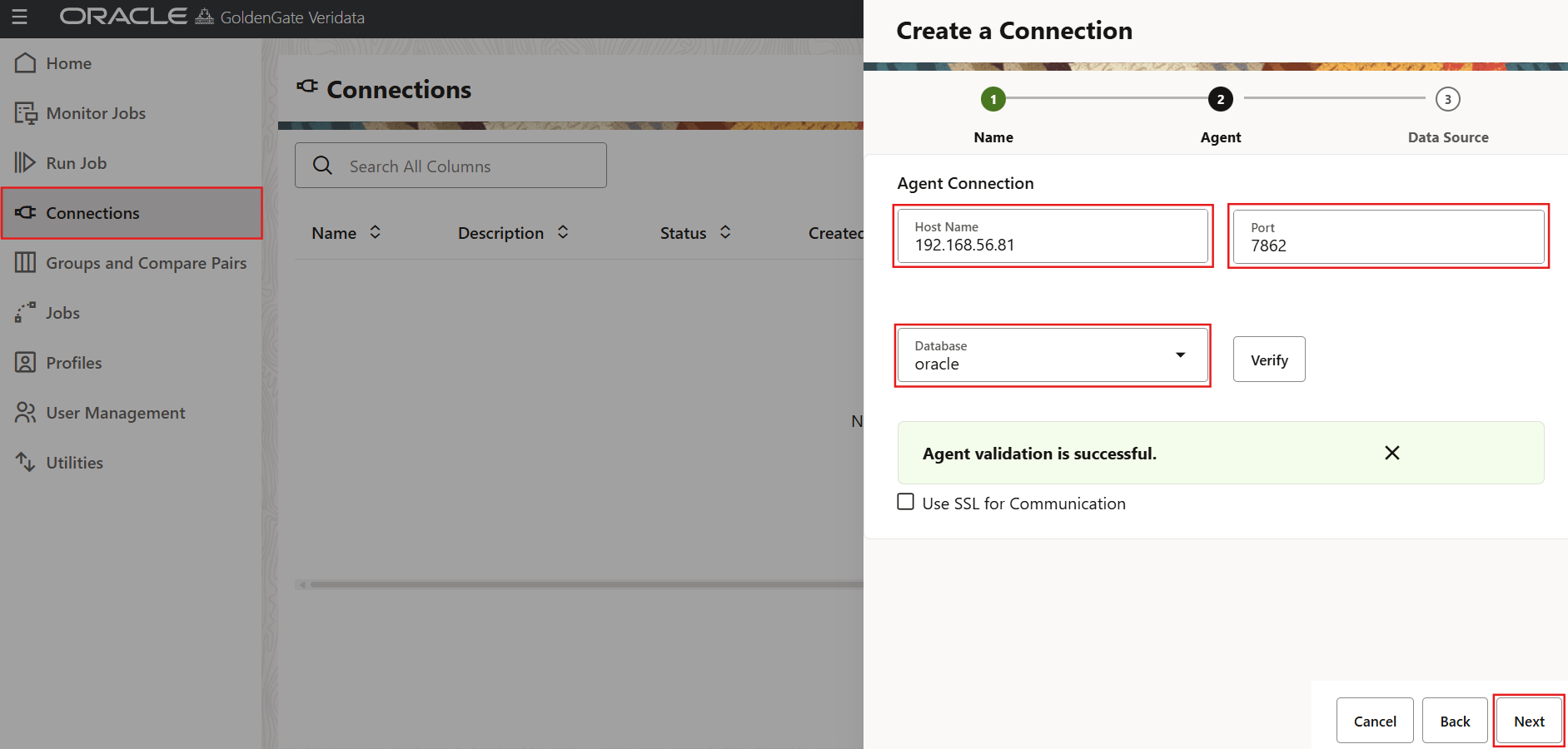Image resolution: width=1568 pixels, height=749 pixels.
Task: Click the Groups and Compare Pairs icon
Action: click(x=26, y=263)
